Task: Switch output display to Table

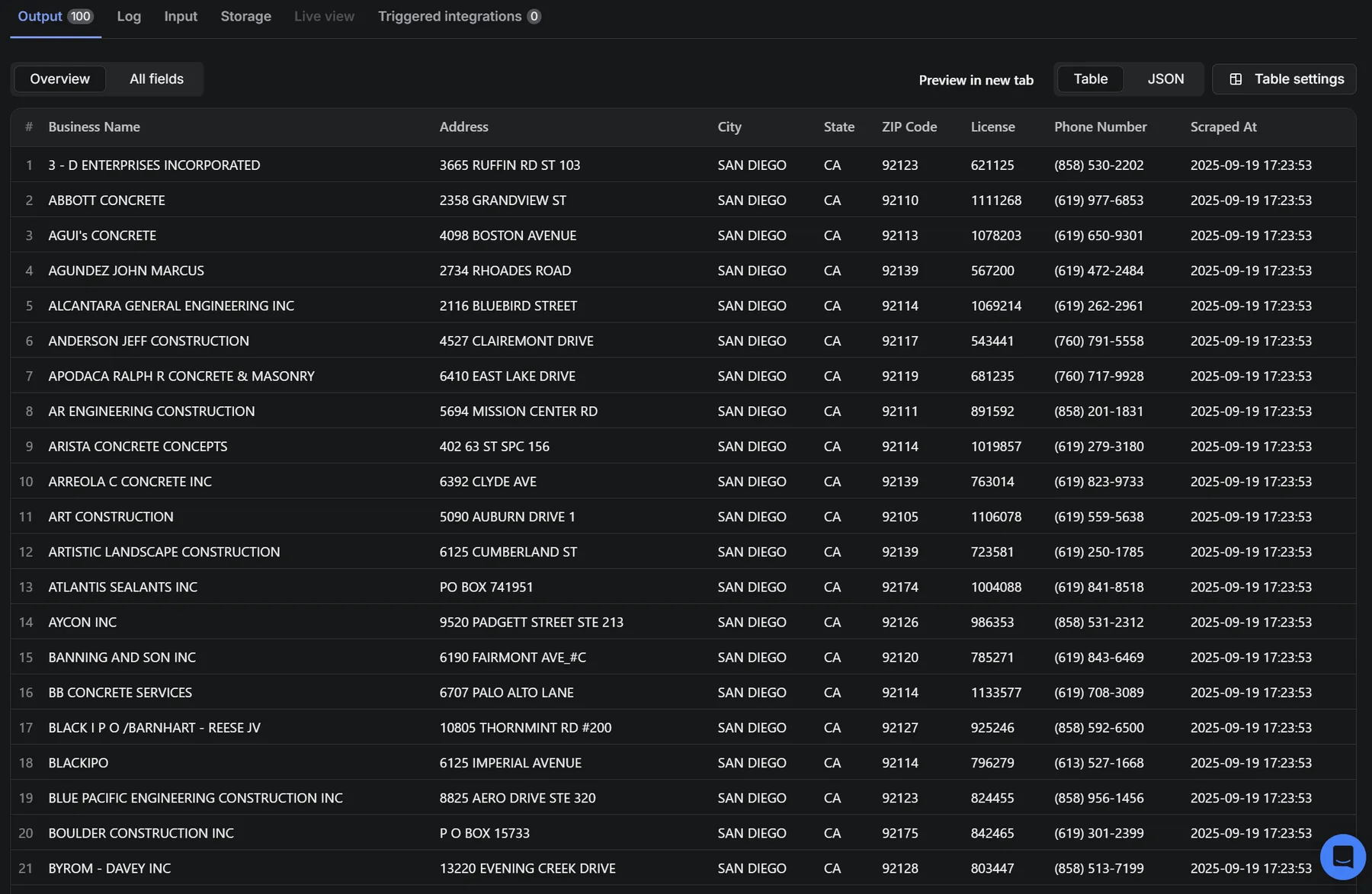Action: click(x=1090, y=79)
